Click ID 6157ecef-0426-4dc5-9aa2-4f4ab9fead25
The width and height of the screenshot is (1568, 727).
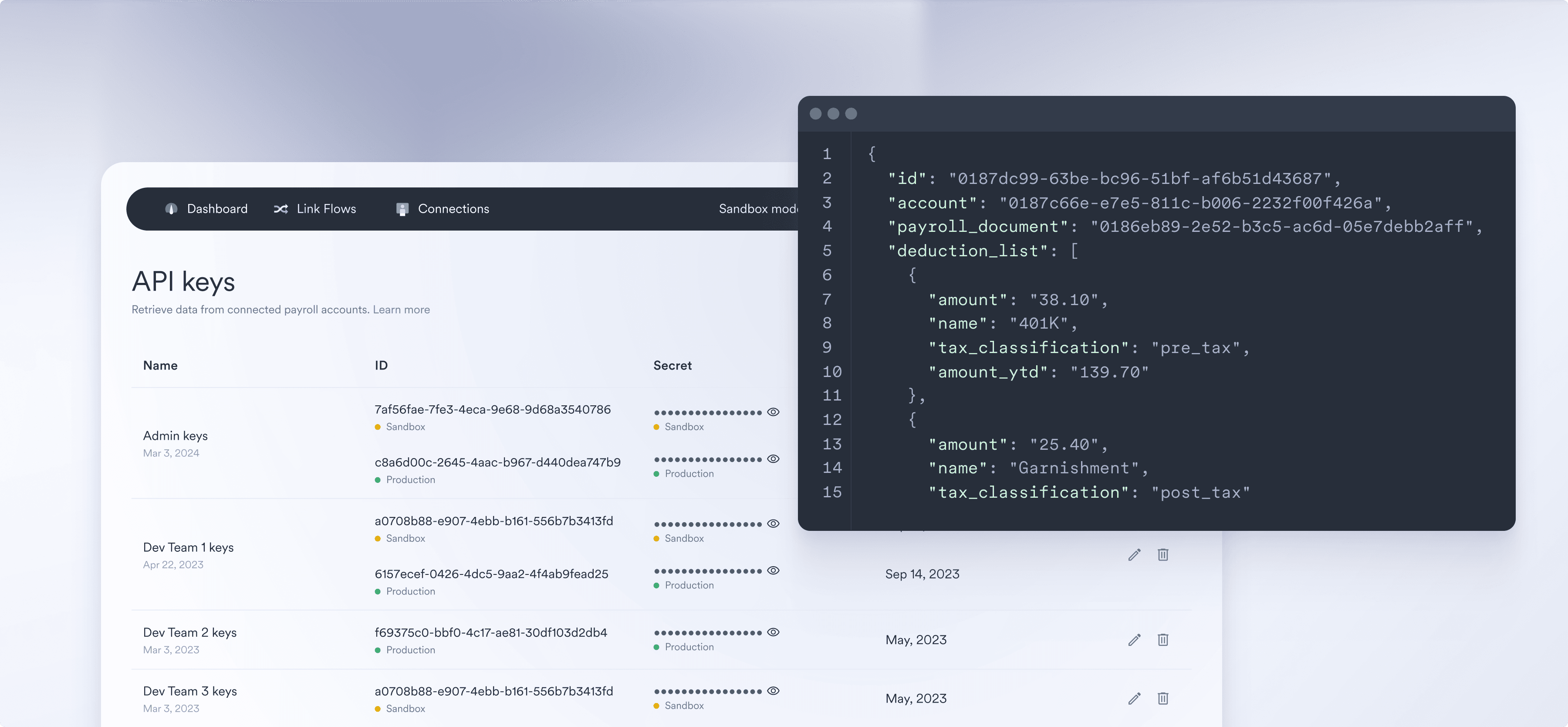tap(491, 574)
